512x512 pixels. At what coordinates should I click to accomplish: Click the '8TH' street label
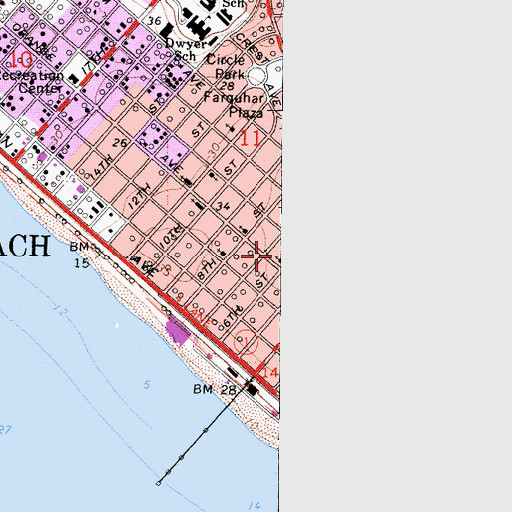[x=206, y=269]
